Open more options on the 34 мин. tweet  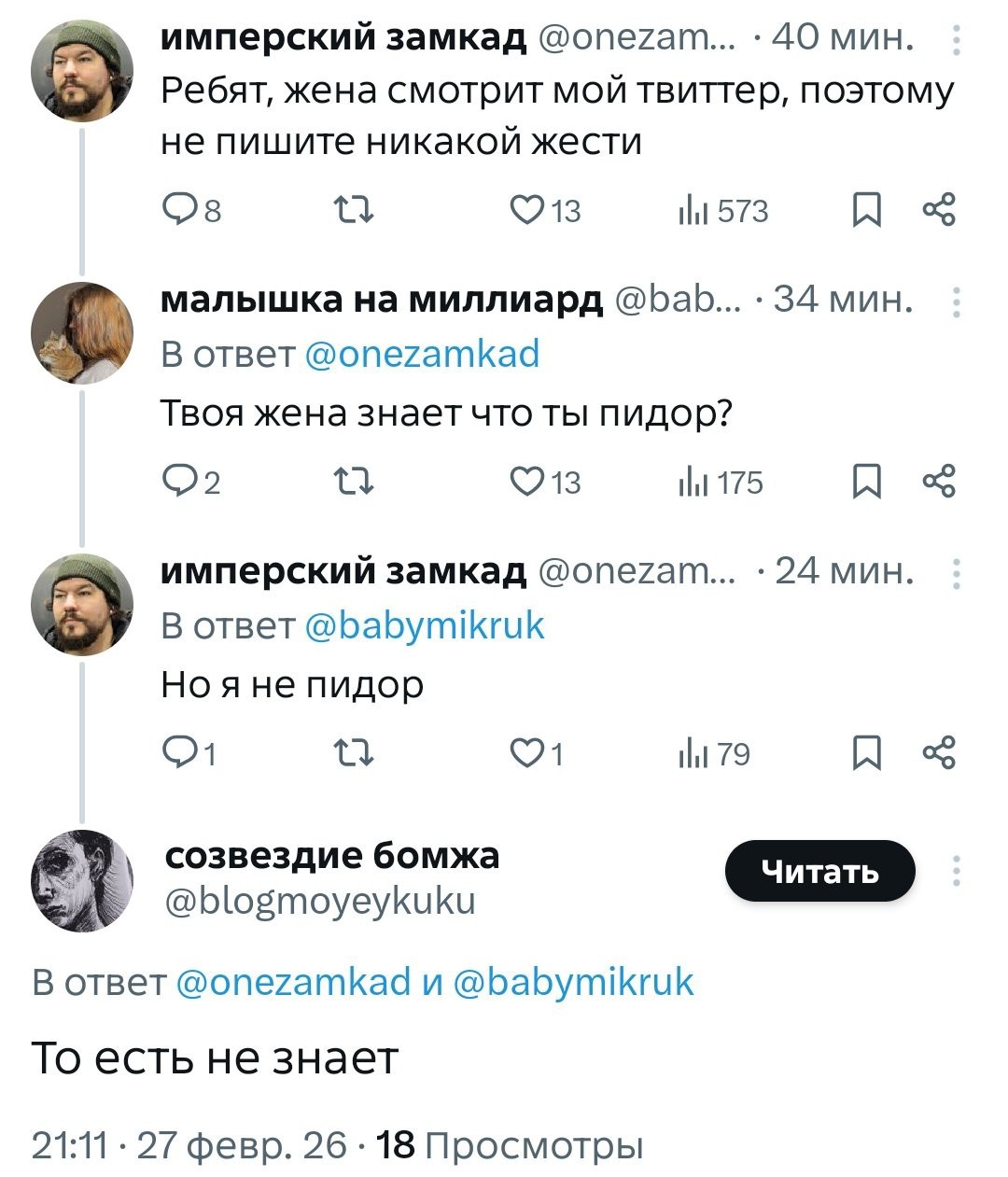[956, 303]
